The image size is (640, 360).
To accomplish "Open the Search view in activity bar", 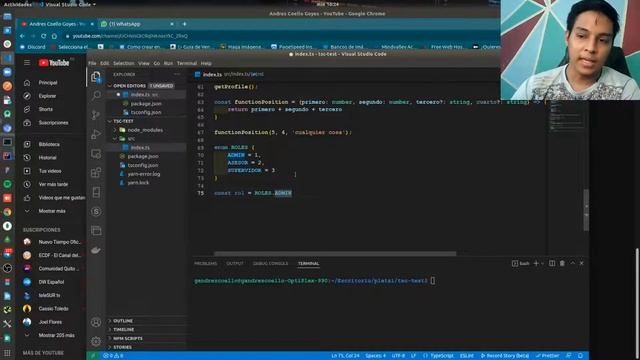I will coord(96,96).
